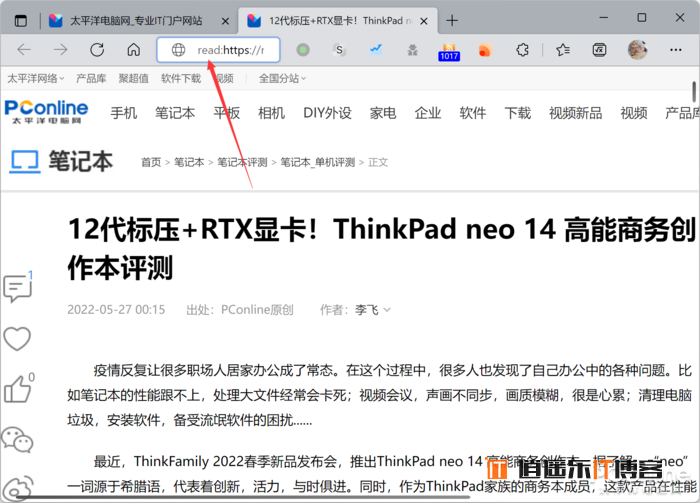Open the Favorites star list
This screenshot has height=503, width=700.
pos(563,50)
